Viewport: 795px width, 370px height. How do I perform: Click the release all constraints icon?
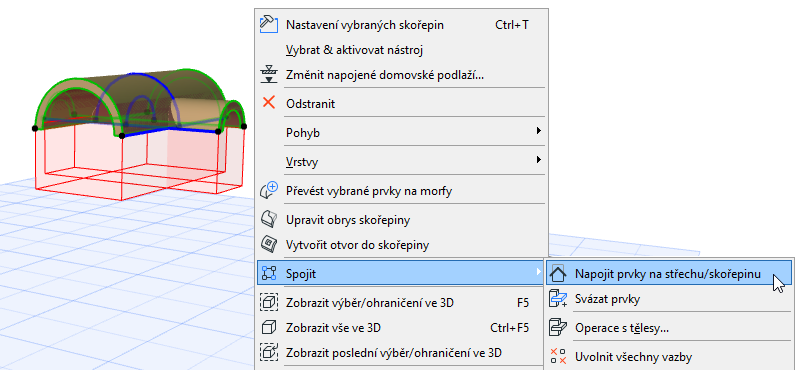(x=558, y=356)
